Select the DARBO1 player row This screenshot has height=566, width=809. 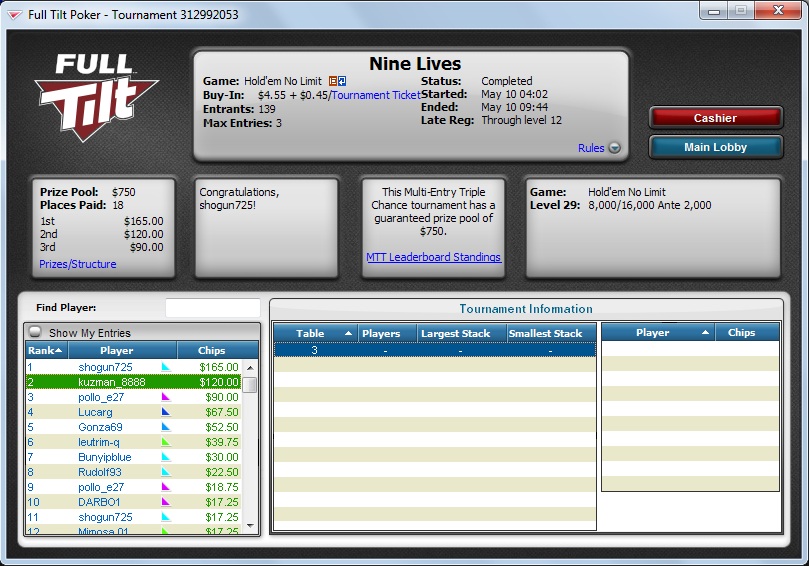pyautogui.click(x=133, y=502)
